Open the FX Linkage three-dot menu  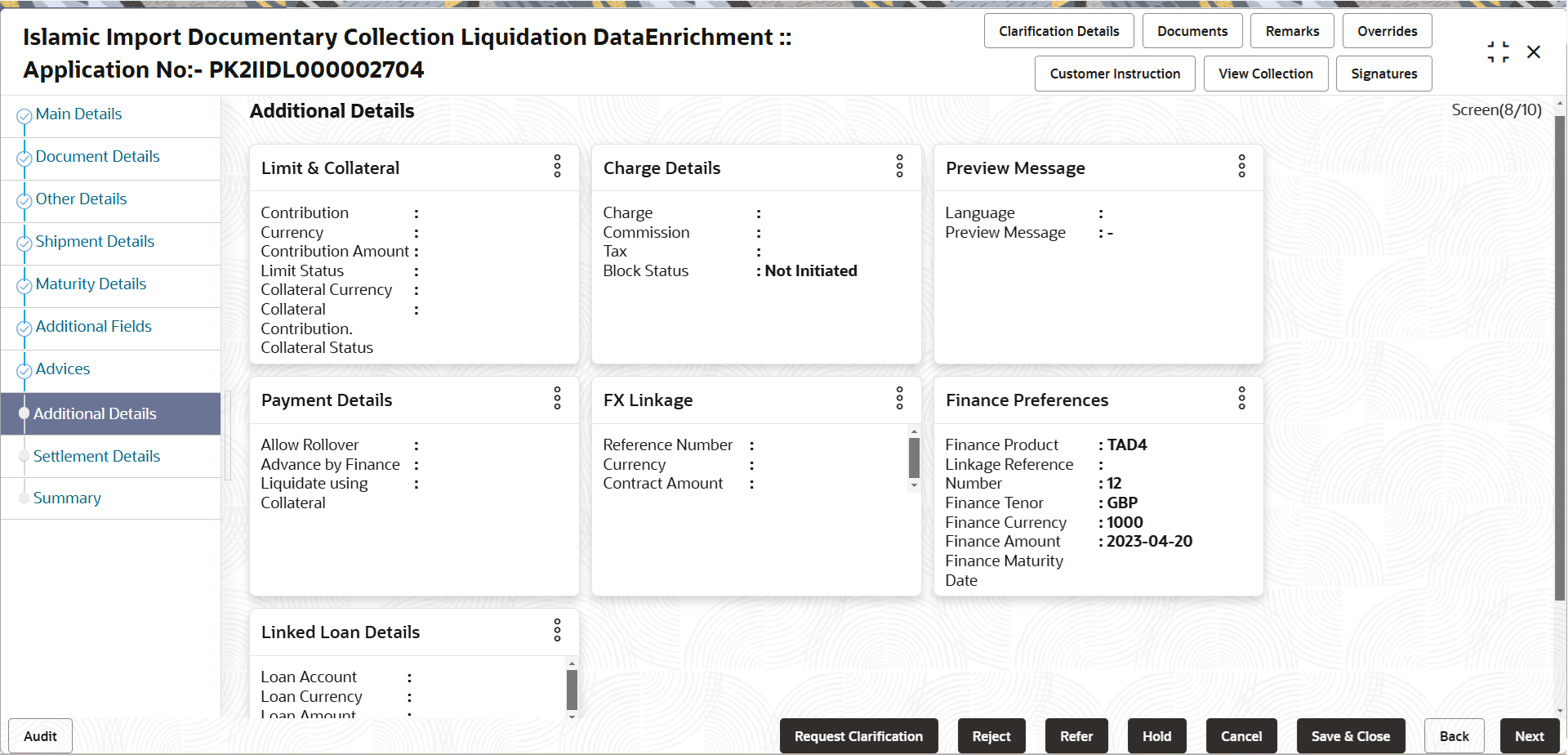click(899, 399)
